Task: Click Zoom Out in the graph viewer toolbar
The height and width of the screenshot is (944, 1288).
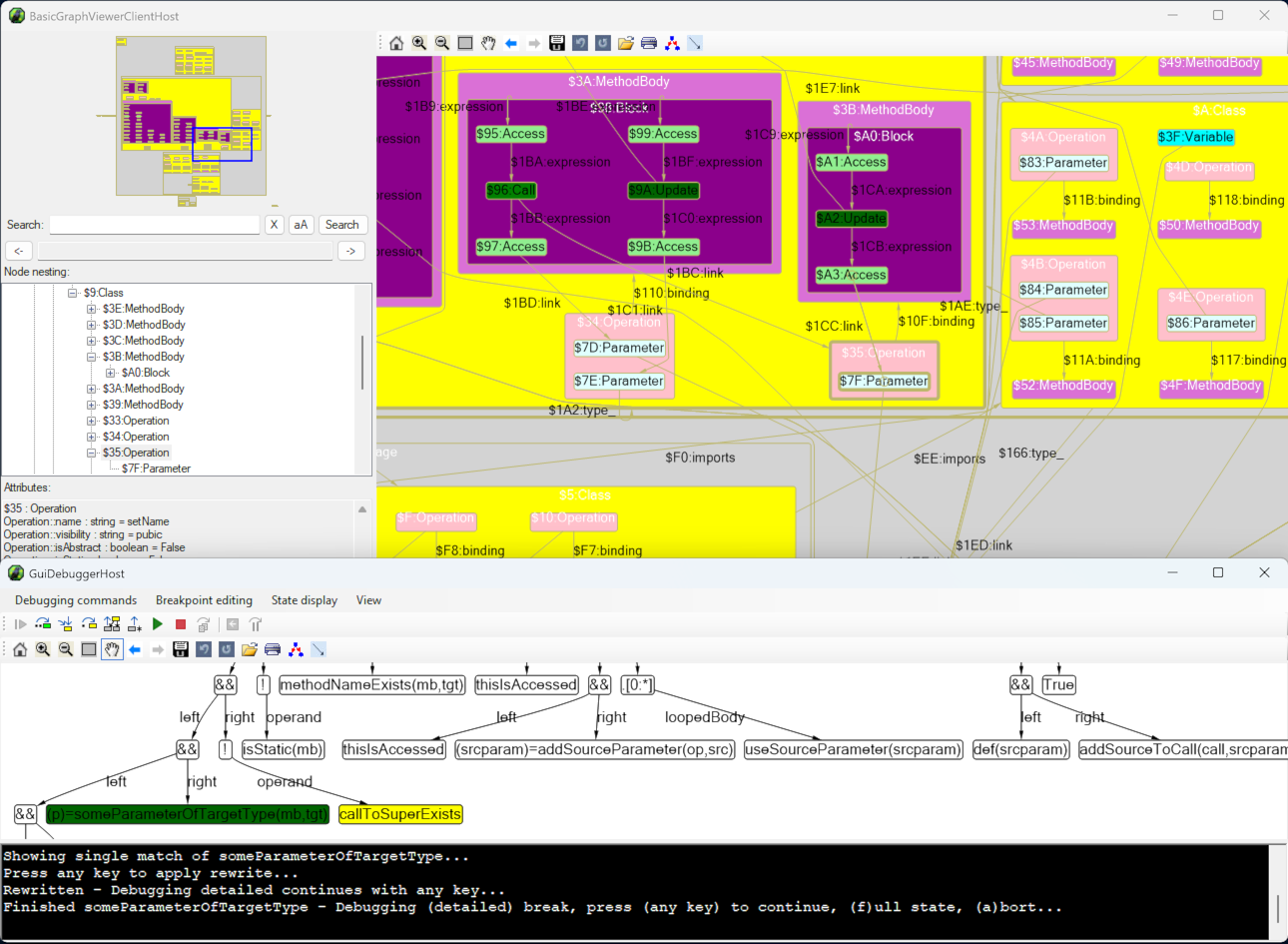Action: pos(442,43)
